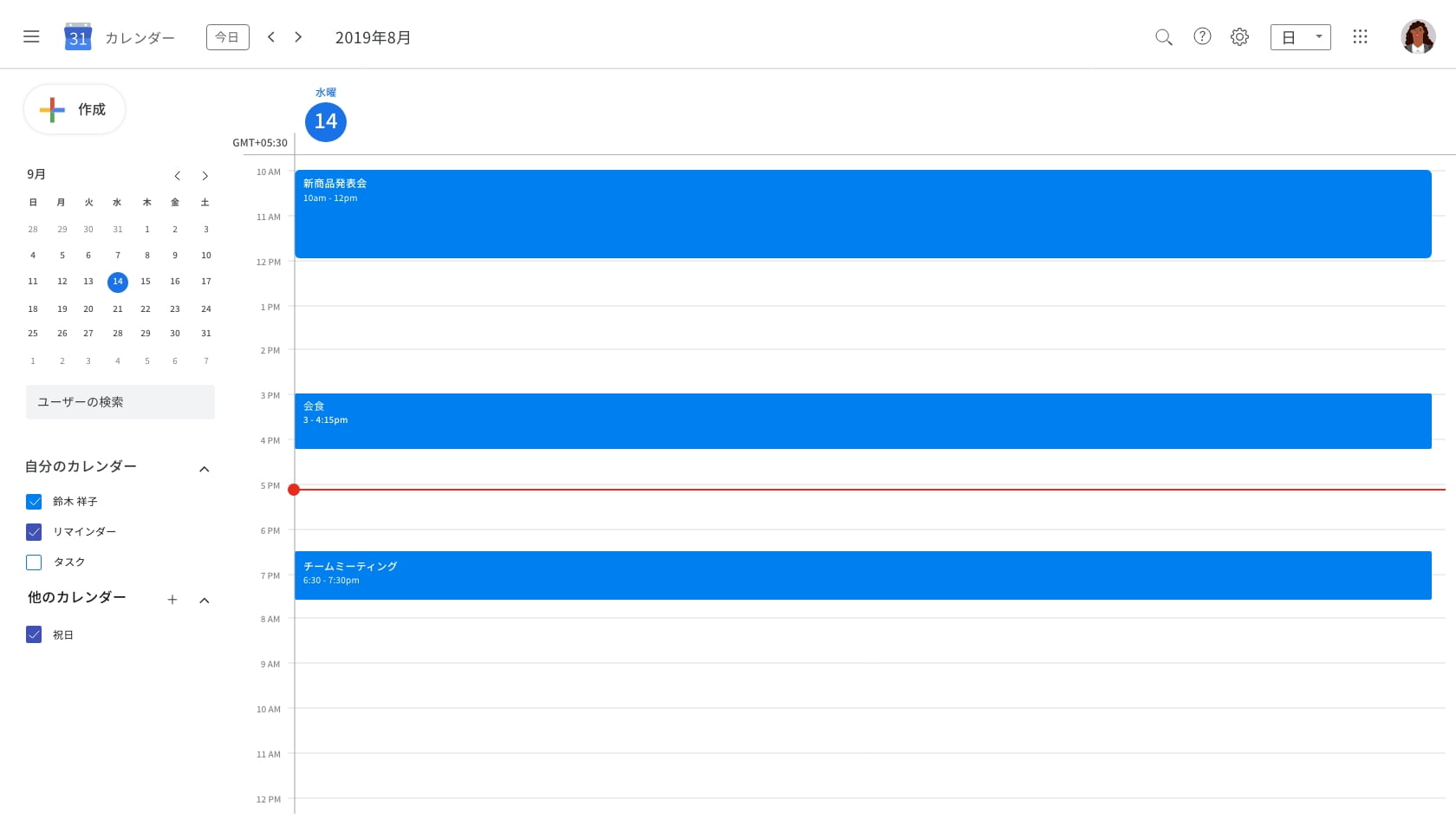Viewport: 1456px width, 832px height.
Task: Select date 13 in the mini calendar
Action: (x=88, y=282)
